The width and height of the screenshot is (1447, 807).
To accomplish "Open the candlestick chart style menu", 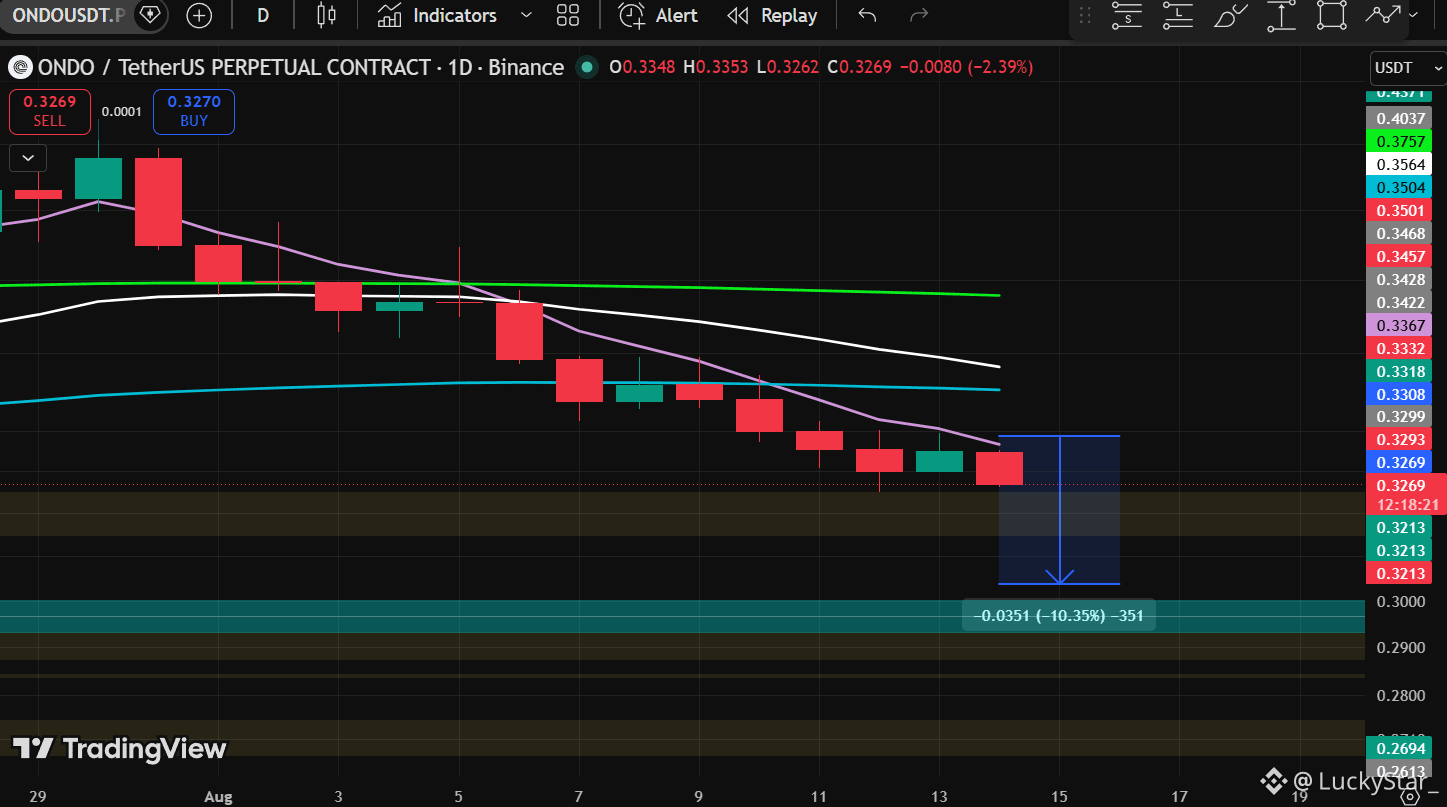I will pyautogui.click(x=325, y=15).
